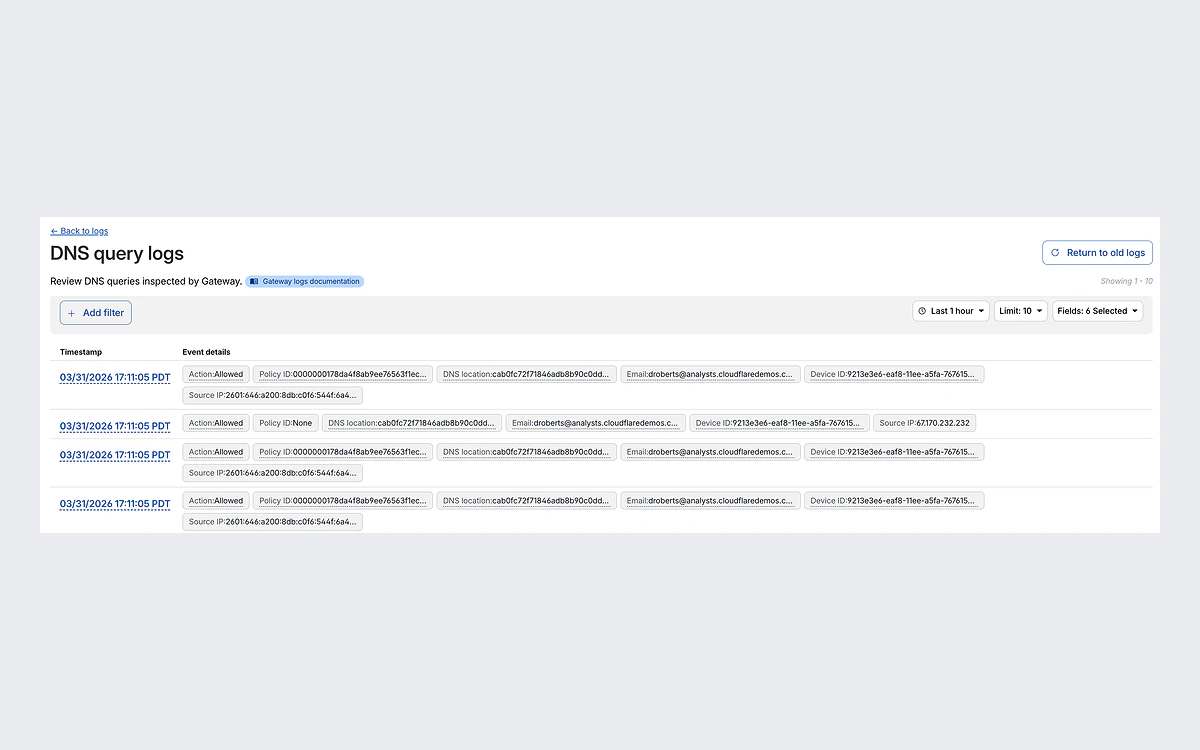1200x750 pixels.
Task: Click DNS location chip in the Policy ID:None row
Action: pyautogui.click(x=412, y=423)
